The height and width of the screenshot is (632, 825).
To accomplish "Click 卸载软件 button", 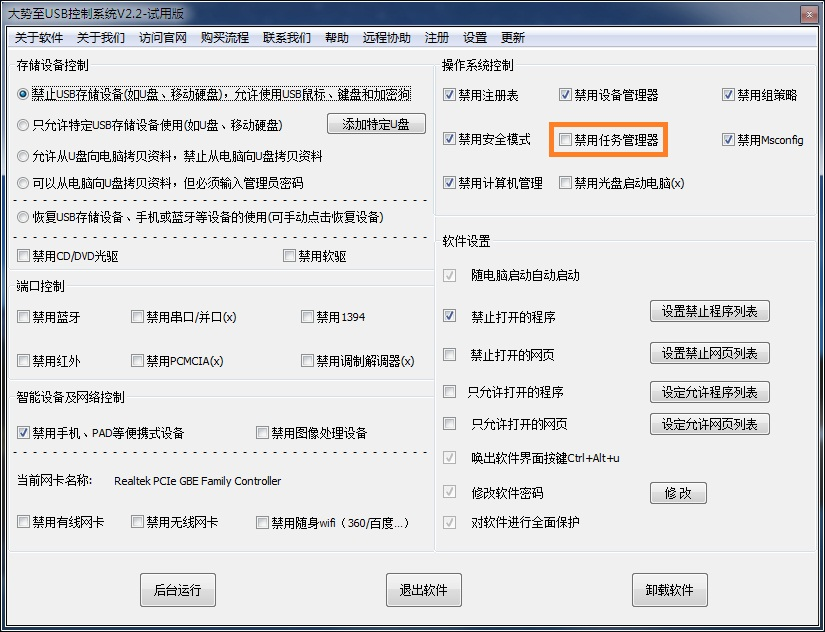I will tap(669, 590).
